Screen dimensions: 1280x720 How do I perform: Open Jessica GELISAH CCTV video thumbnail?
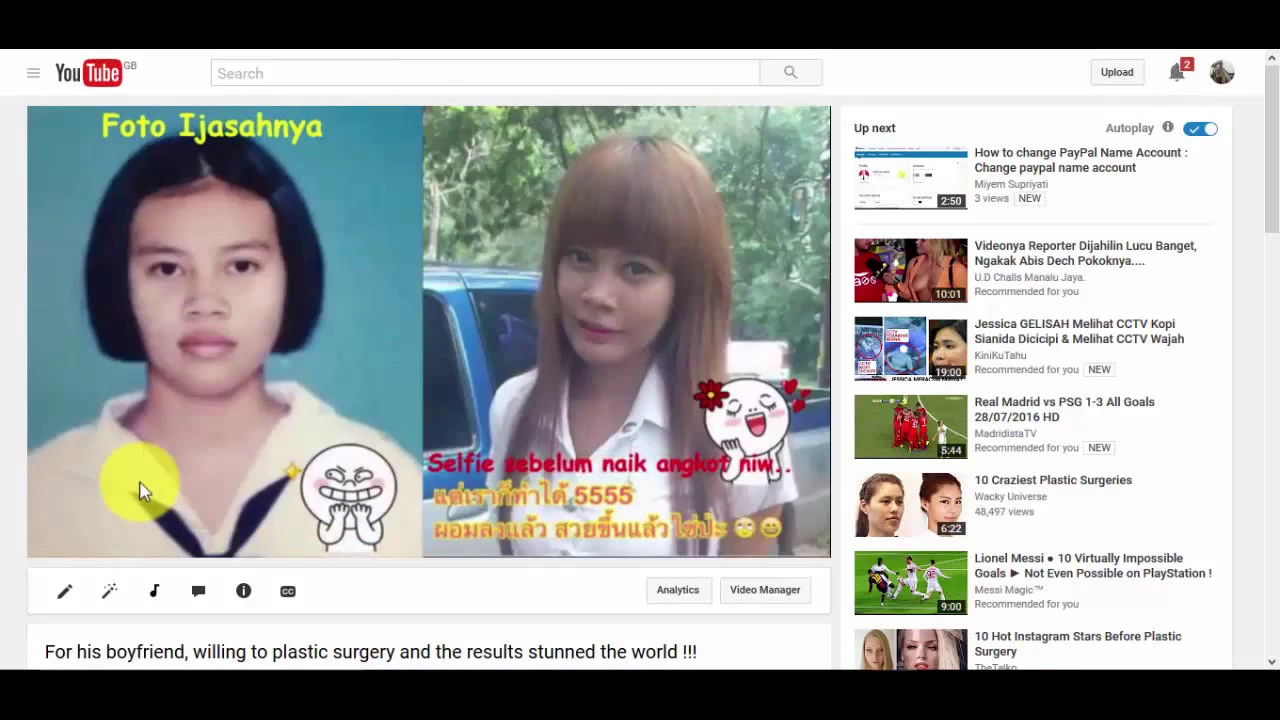(911, 348)
